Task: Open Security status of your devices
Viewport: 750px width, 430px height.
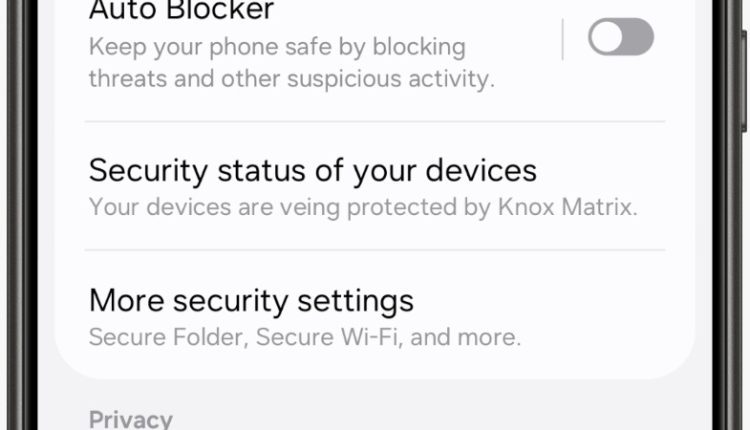Action: point(312,170)
